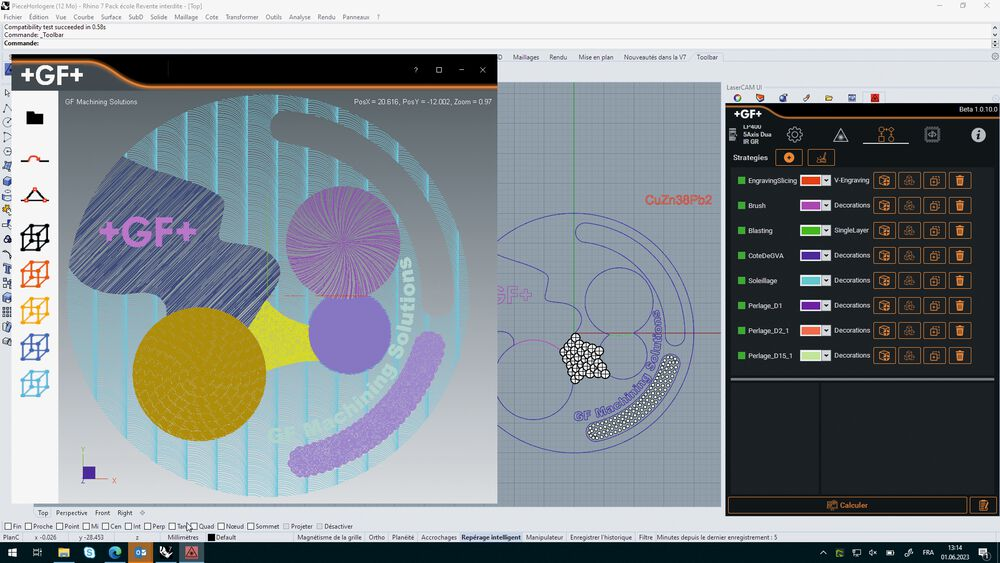
Task: Click the Calculer button
Action: point(847,505)
